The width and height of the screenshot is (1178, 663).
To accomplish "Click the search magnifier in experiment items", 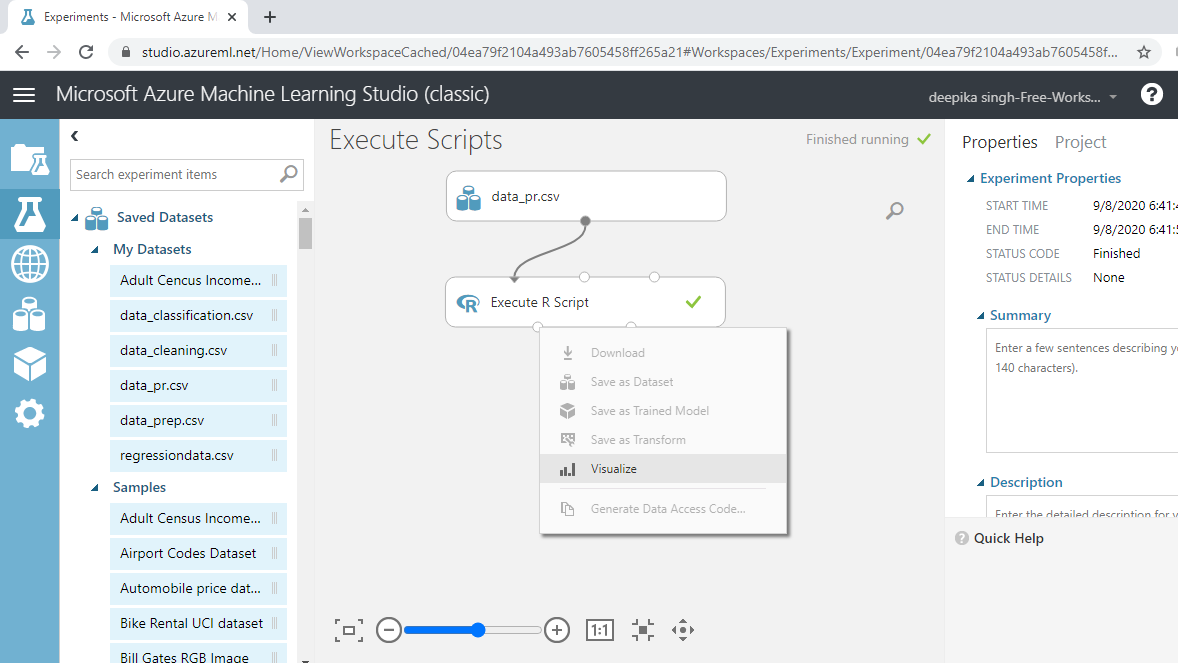I will 288,174.
